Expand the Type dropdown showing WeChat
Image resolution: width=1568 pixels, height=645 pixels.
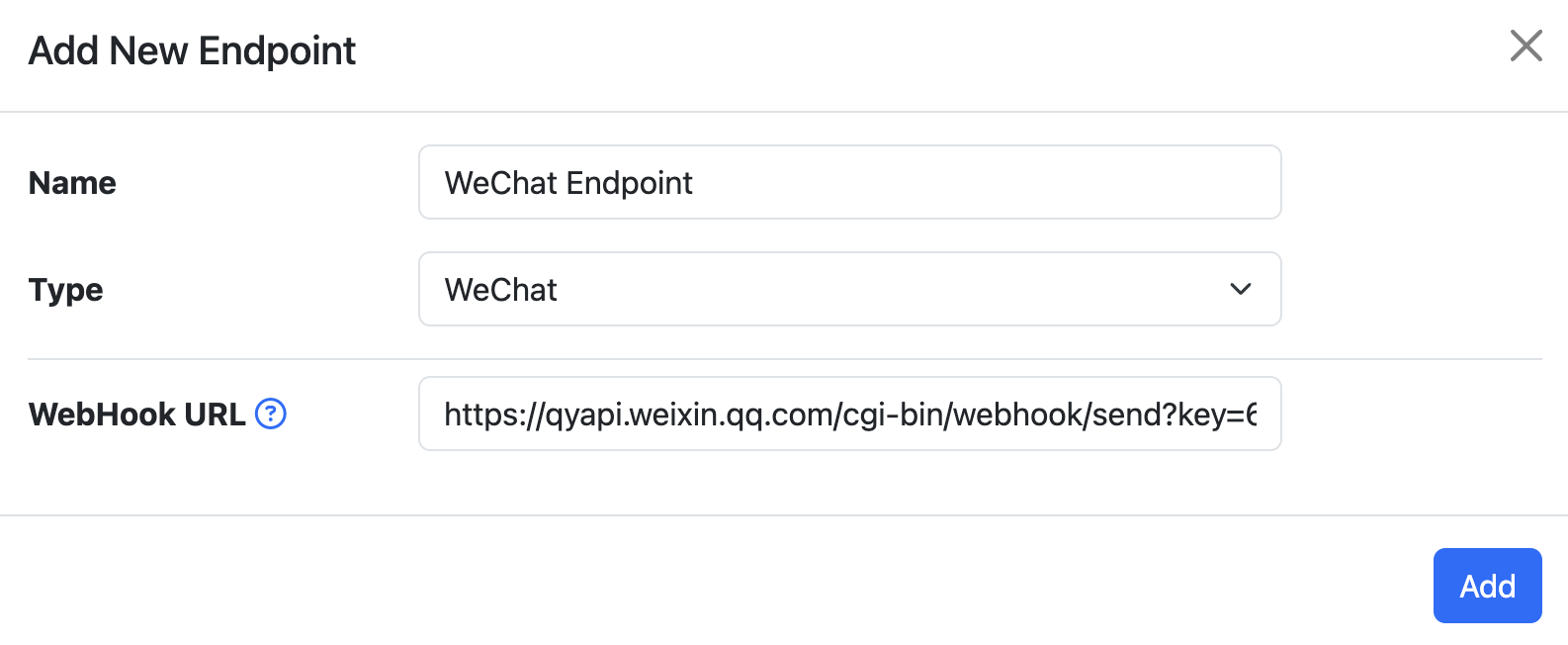tap(850, 289)
